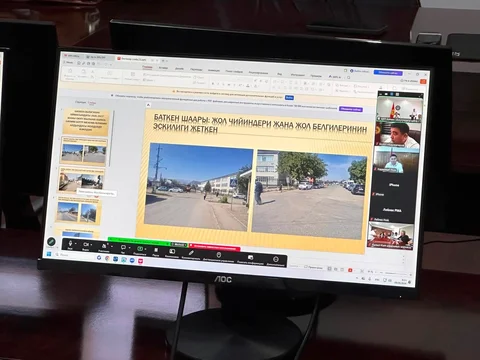Open More options at Zoom toolbar end
The image size is (480, 360).
click(275, 261)
